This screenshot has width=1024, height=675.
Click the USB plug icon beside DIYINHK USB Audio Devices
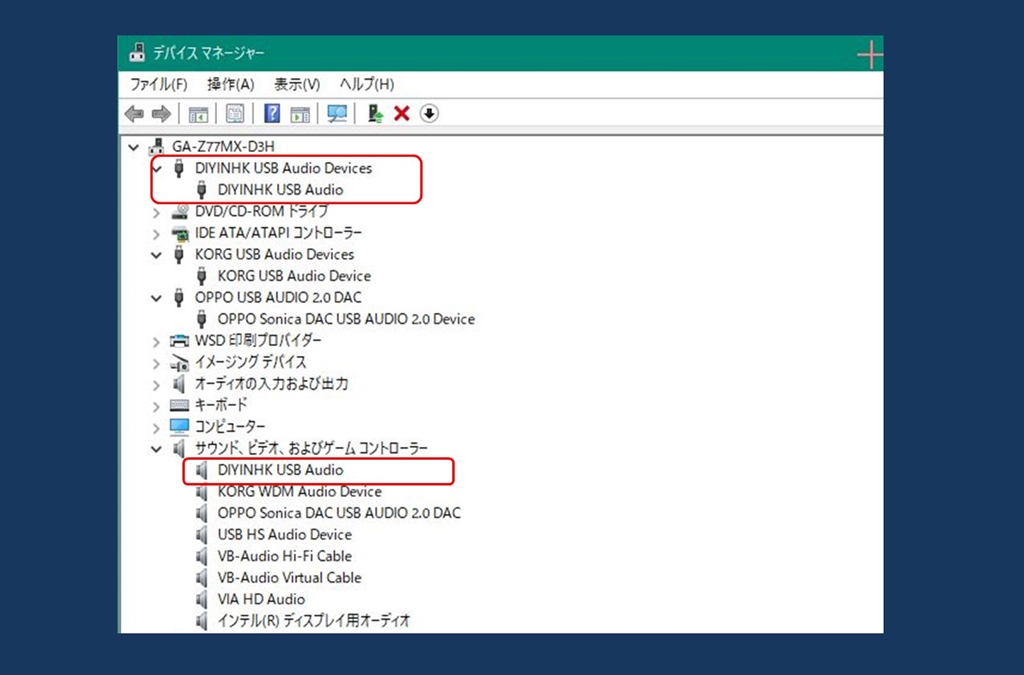pos(179,168)
